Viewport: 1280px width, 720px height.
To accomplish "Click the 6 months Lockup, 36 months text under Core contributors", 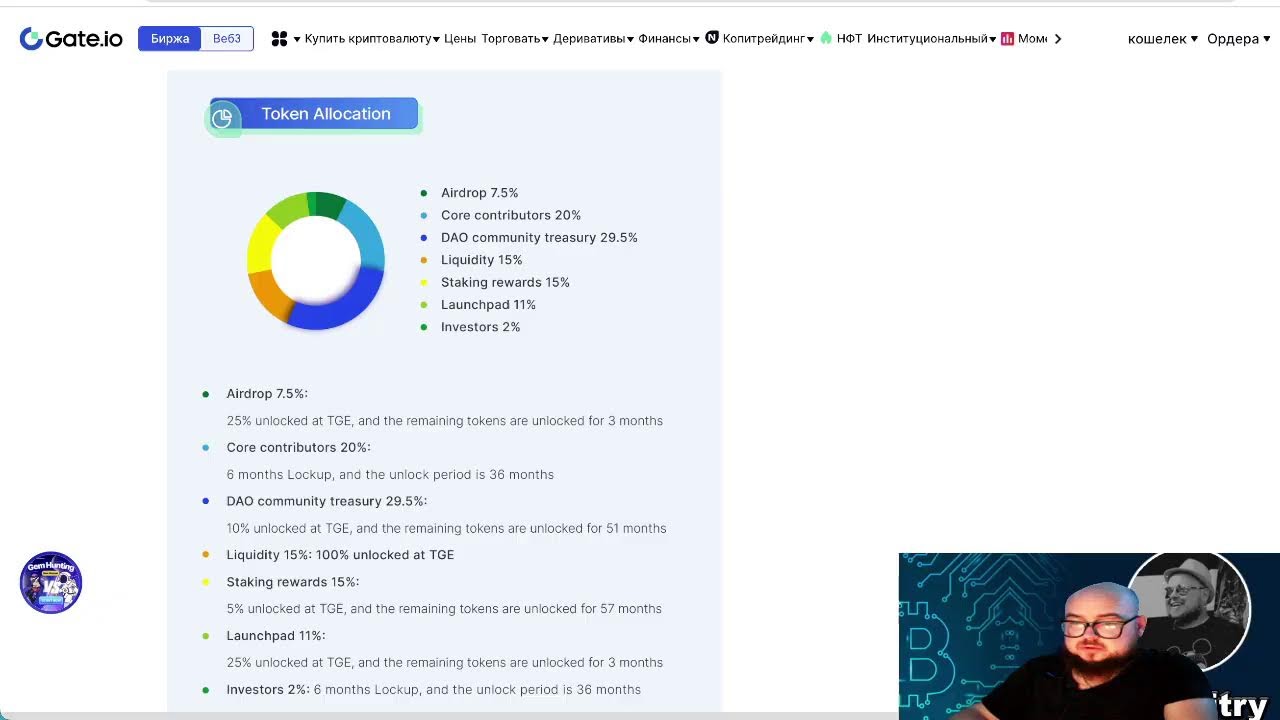I will (390, 475).
